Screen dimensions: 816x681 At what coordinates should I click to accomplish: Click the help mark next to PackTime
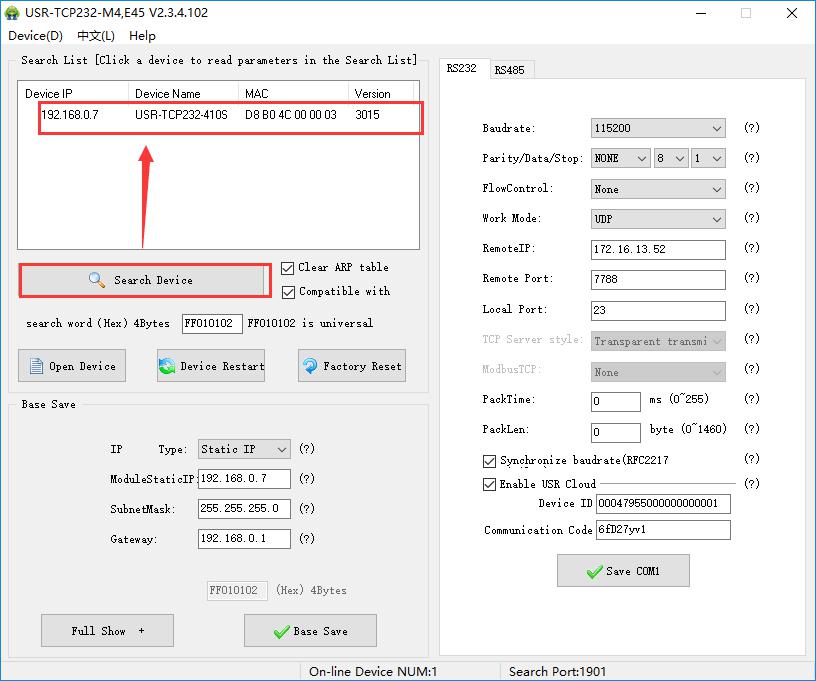pos(751,399)
